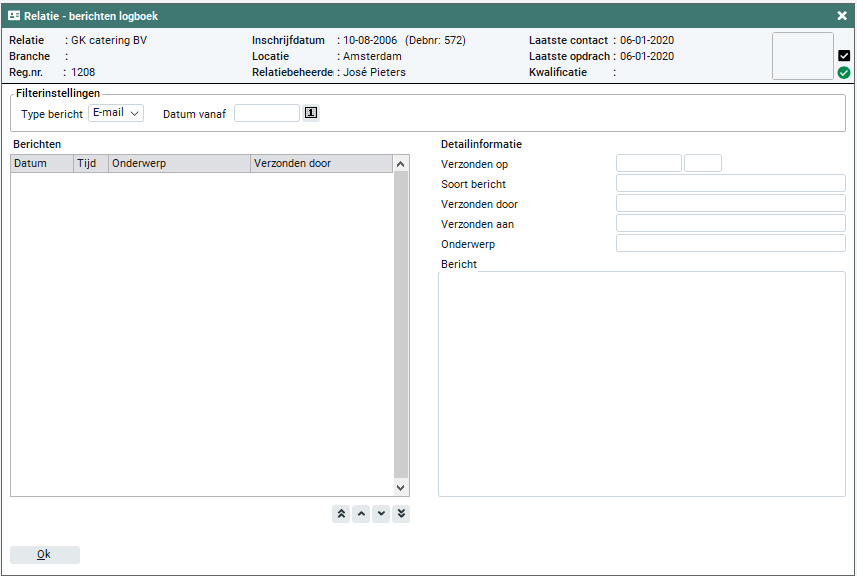This screenshot has height=576, width=857.
Task: Click inside the Bericht text area
Action: coord(641,383)
